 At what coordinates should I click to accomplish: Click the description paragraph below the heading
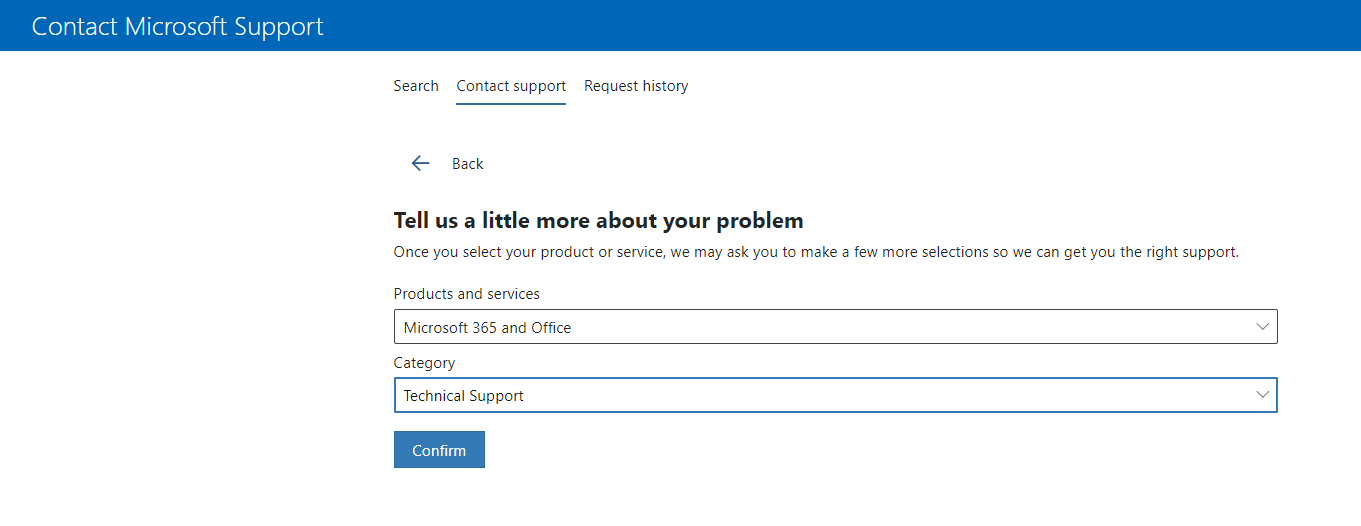[x=816, y=252]
